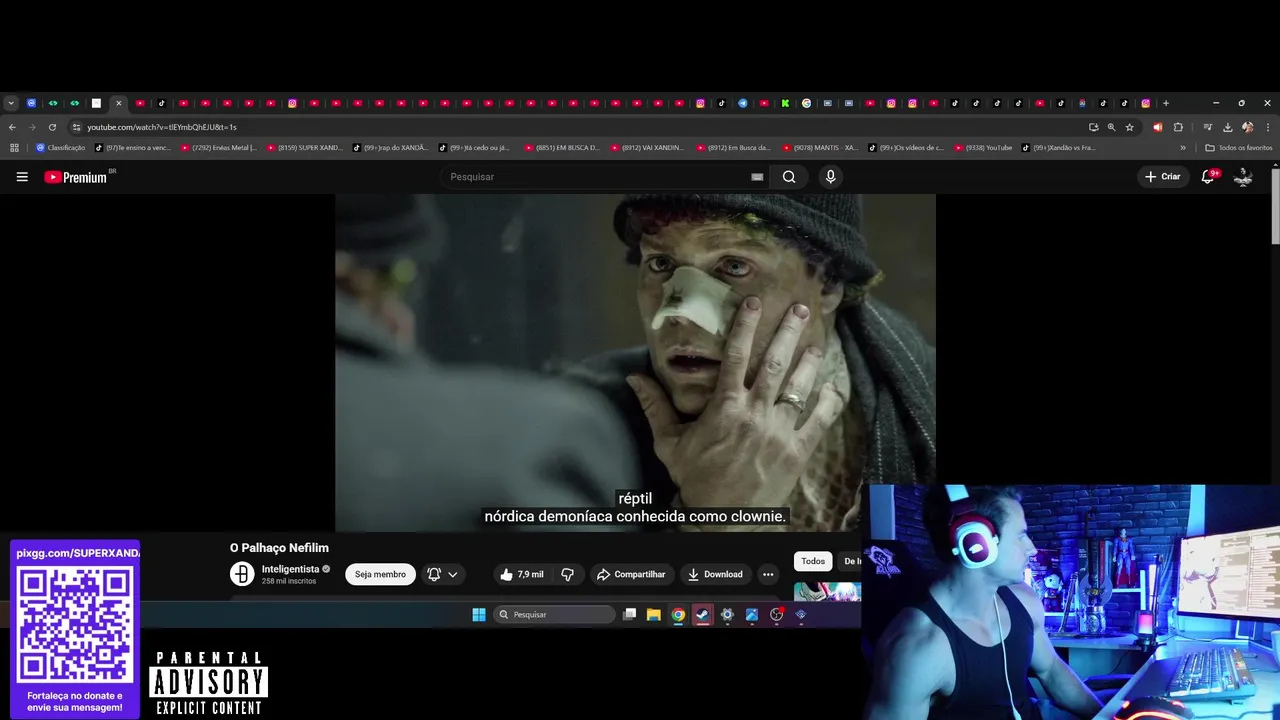
Task: Show more bookmarks with double chevron
Action: point(1183,148)
